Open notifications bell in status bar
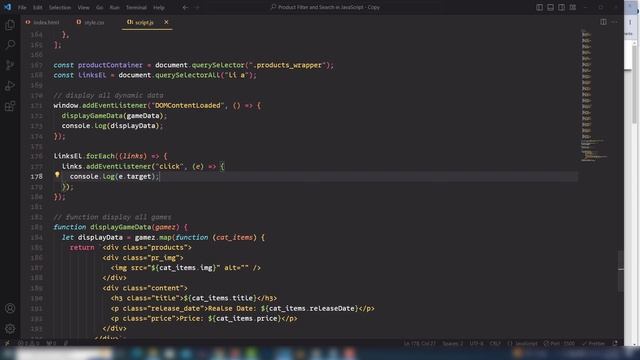The height and width of the screenshot is (360, 640). (615, 343)
